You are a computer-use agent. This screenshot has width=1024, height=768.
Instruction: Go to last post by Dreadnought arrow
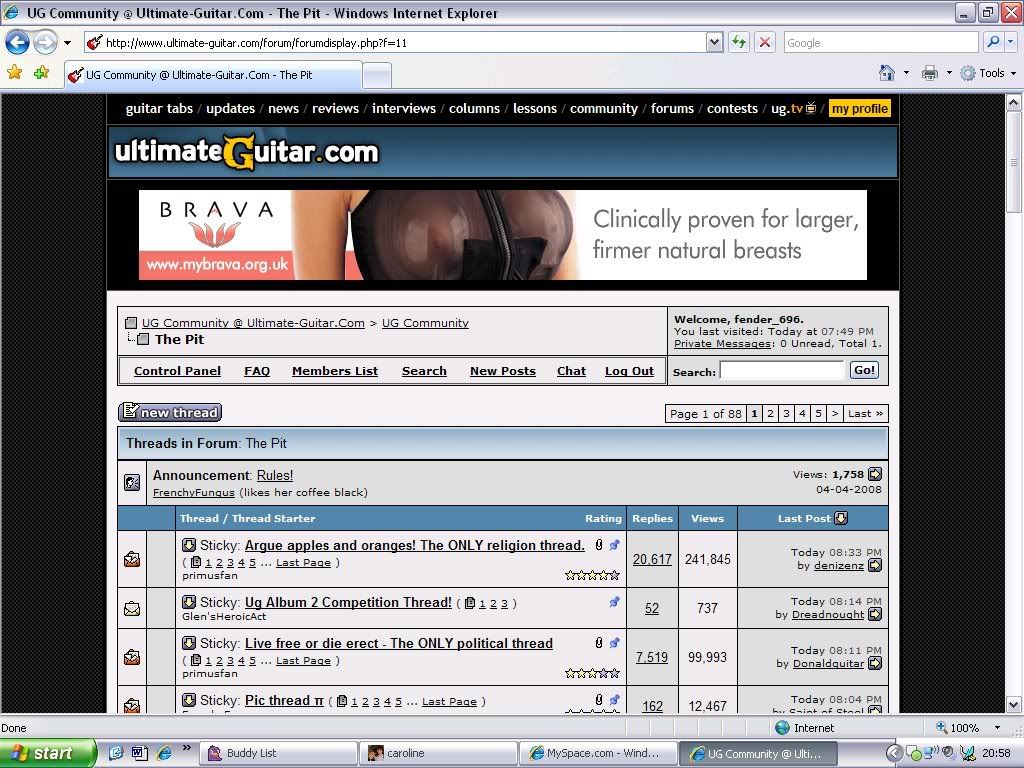[875, 614]
